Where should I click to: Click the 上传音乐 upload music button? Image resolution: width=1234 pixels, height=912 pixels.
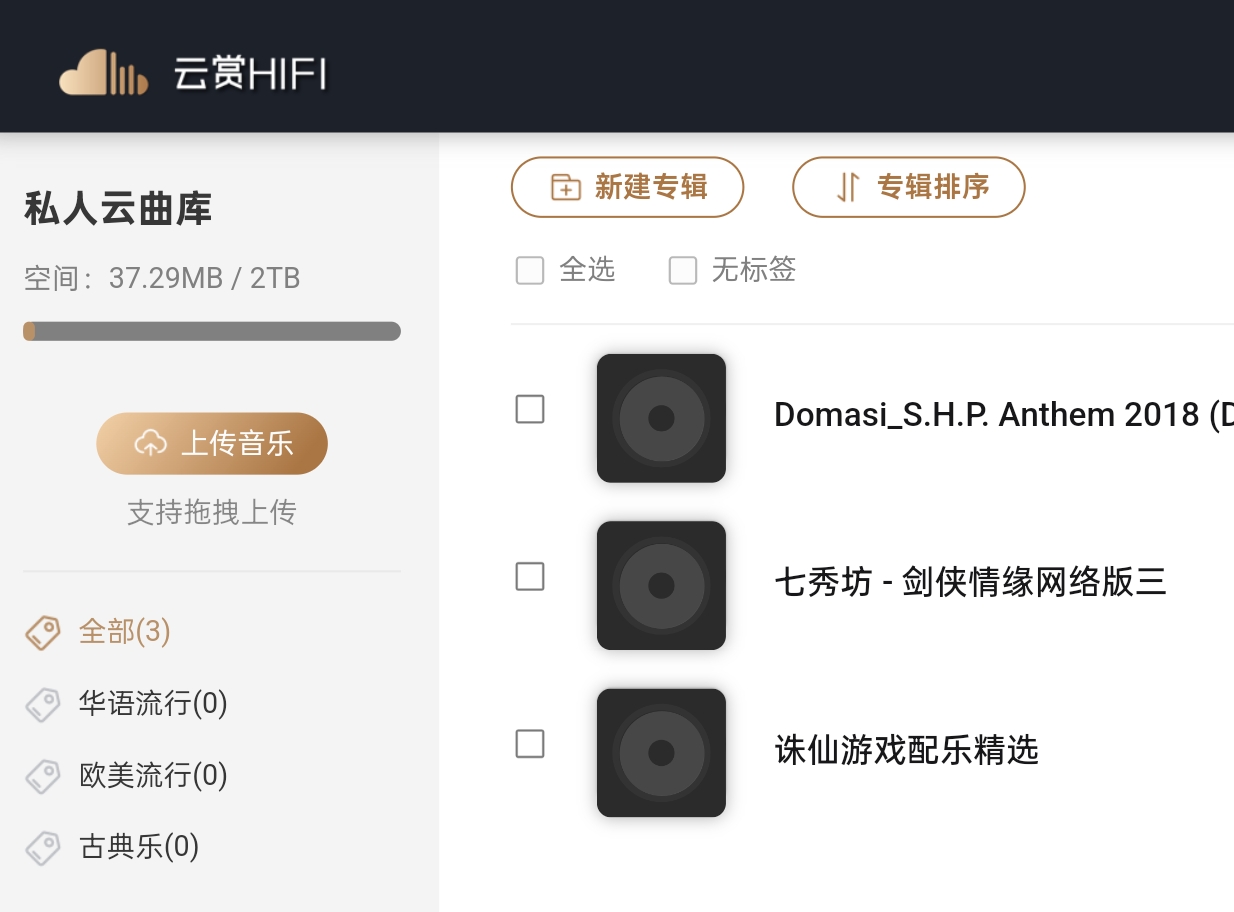point(212,443)
